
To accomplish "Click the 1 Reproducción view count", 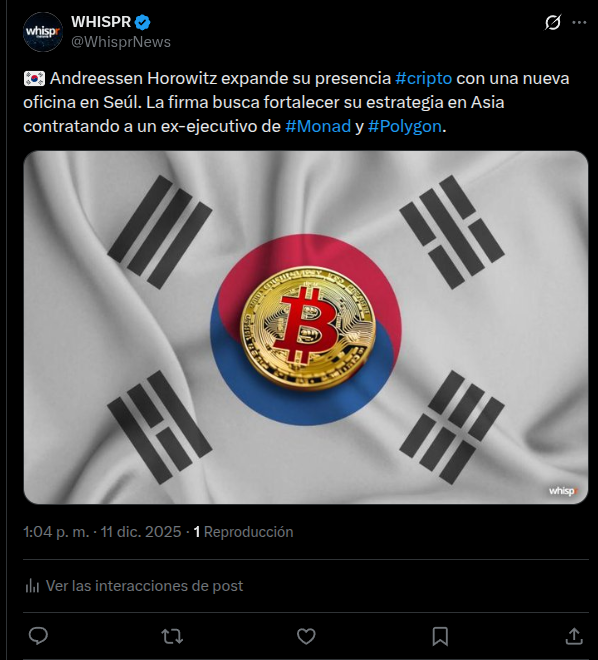I will (243, 532).
